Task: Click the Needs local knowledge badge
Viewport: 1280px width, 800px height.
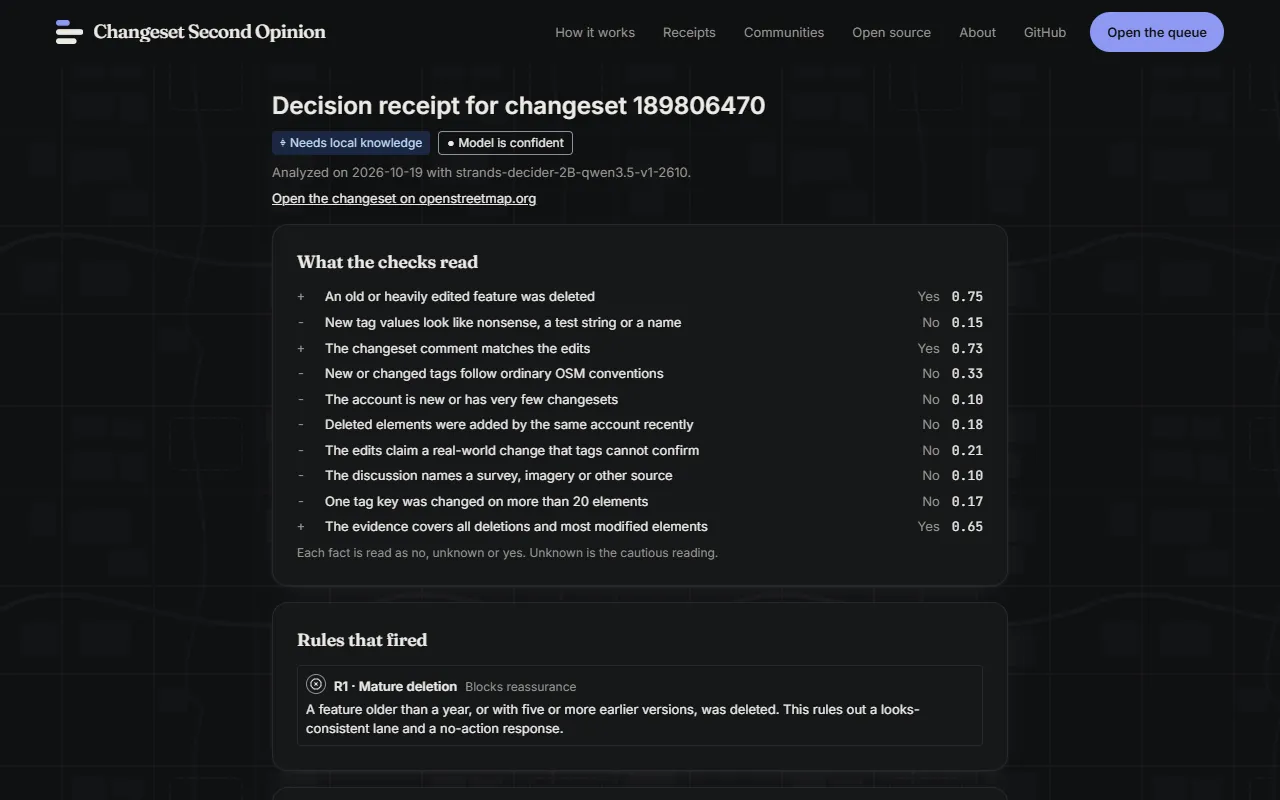Action: click(351, 143)
